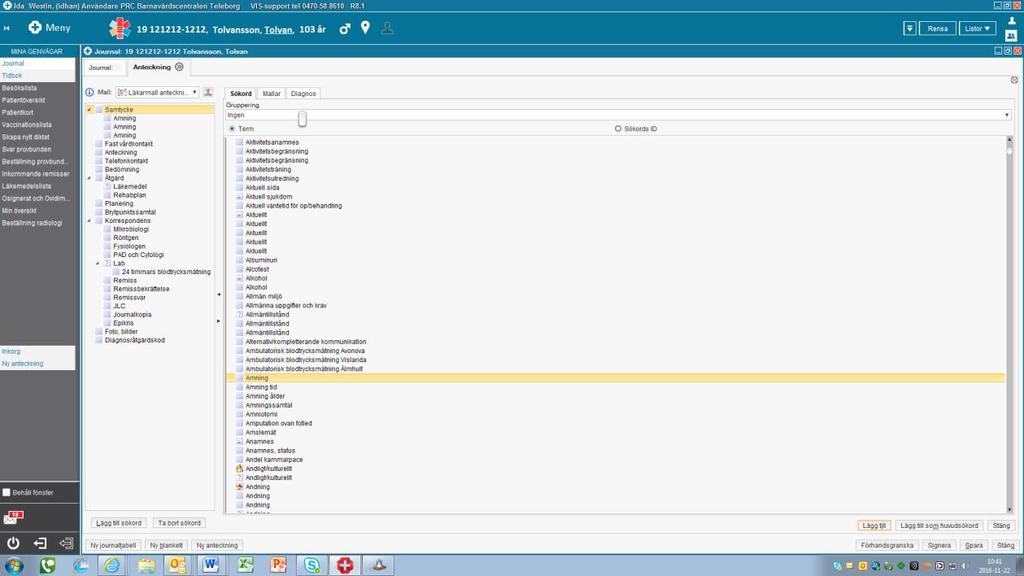Click the Lägg till button
Viewport: 1024px width, 576px height.
(x=874, y=526)
